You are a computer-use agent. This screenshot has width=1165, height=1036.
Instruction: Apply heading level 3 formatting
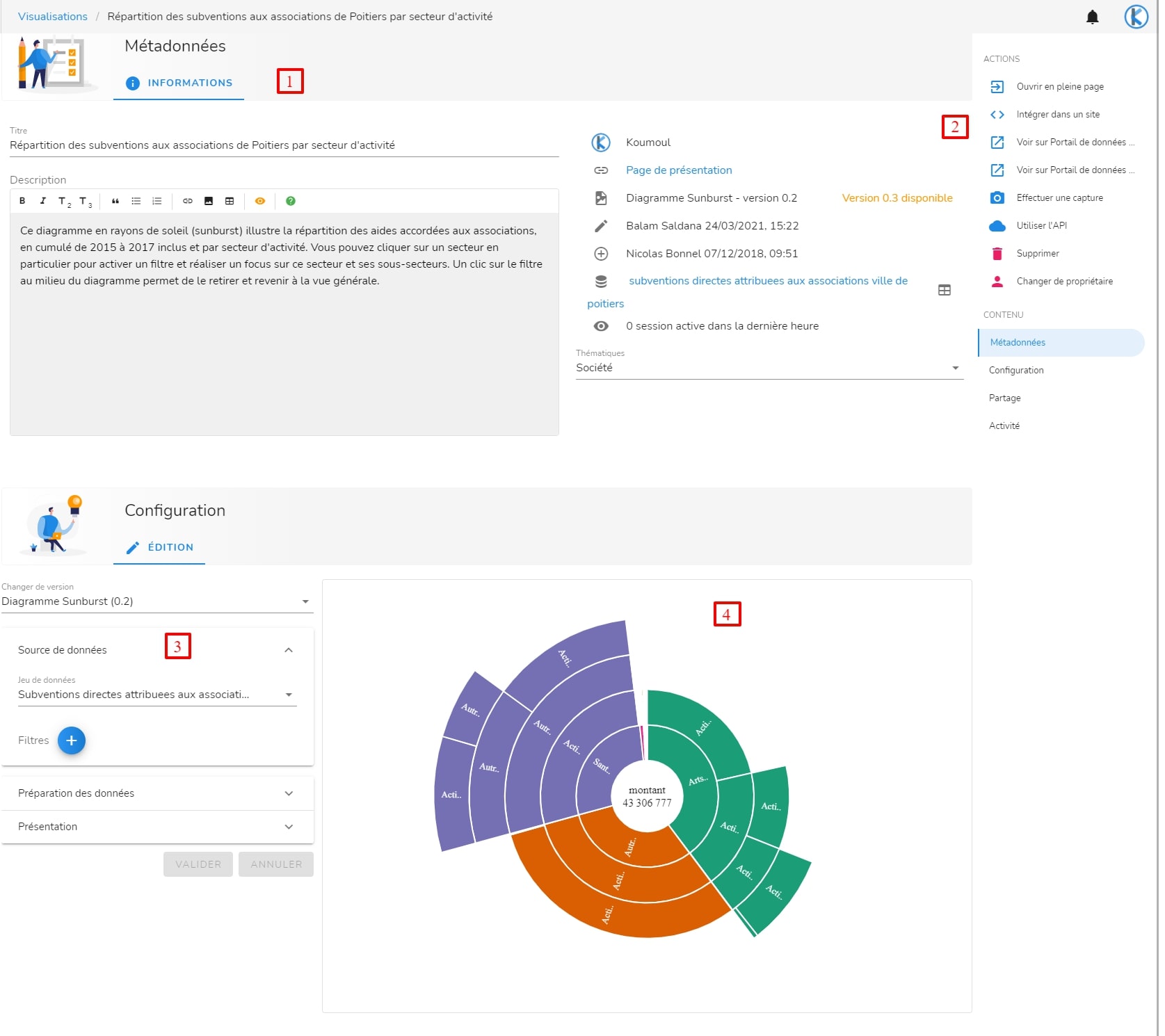click(x=85, y=202)
